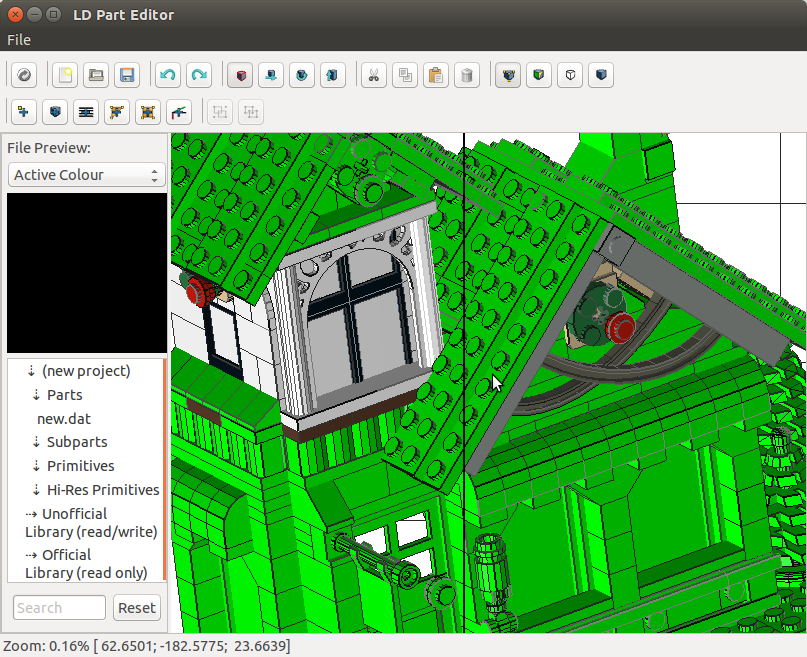Click the Search input field

(59, 608)
